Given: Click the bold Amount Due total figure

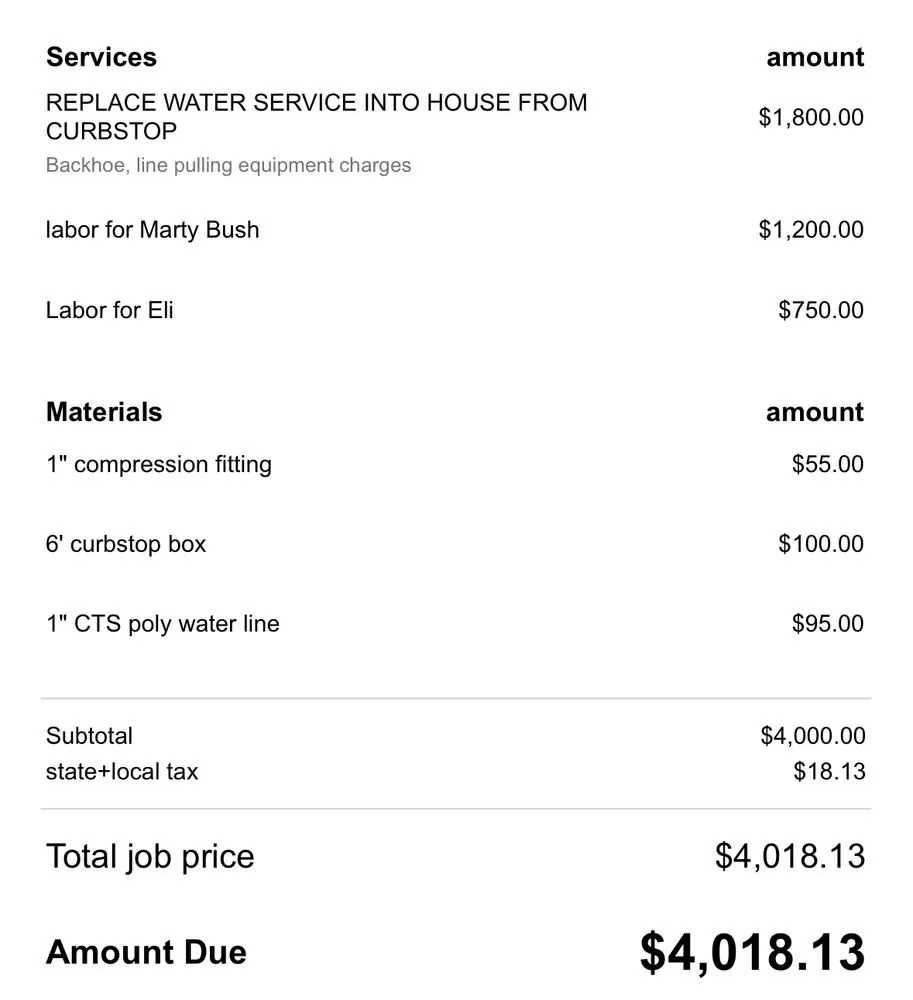Looking at the screenshot, I should tap(752, 952).
